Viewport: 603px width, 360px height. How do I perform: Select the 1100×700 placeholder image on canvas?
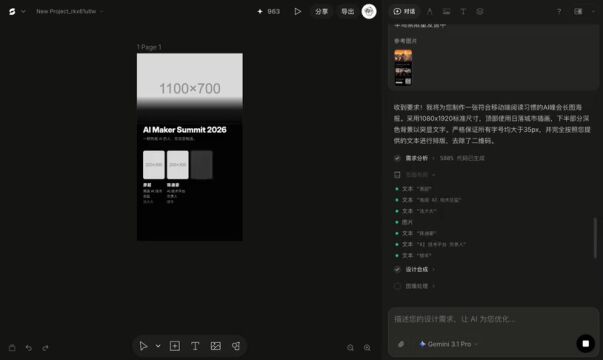[190, 82]
